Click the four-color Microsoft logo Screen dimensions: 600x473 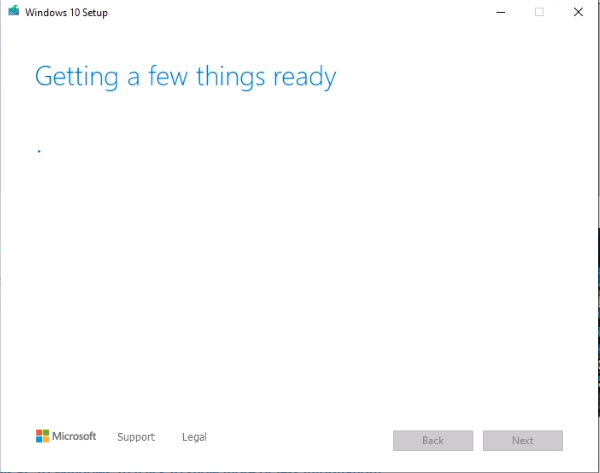pos(42,436)
